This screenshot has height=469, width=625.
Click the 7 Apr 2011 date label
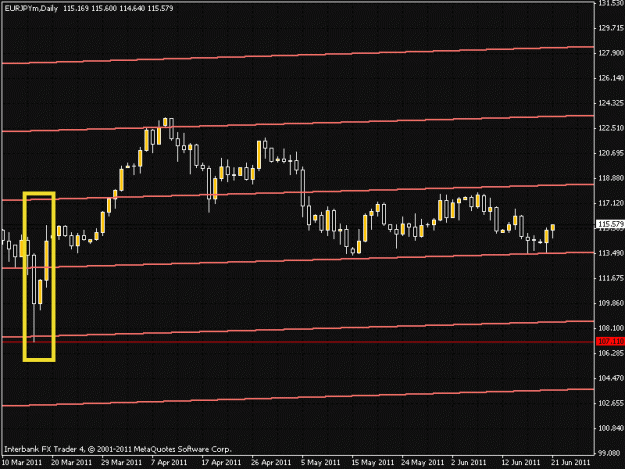[x=169, y=462]
